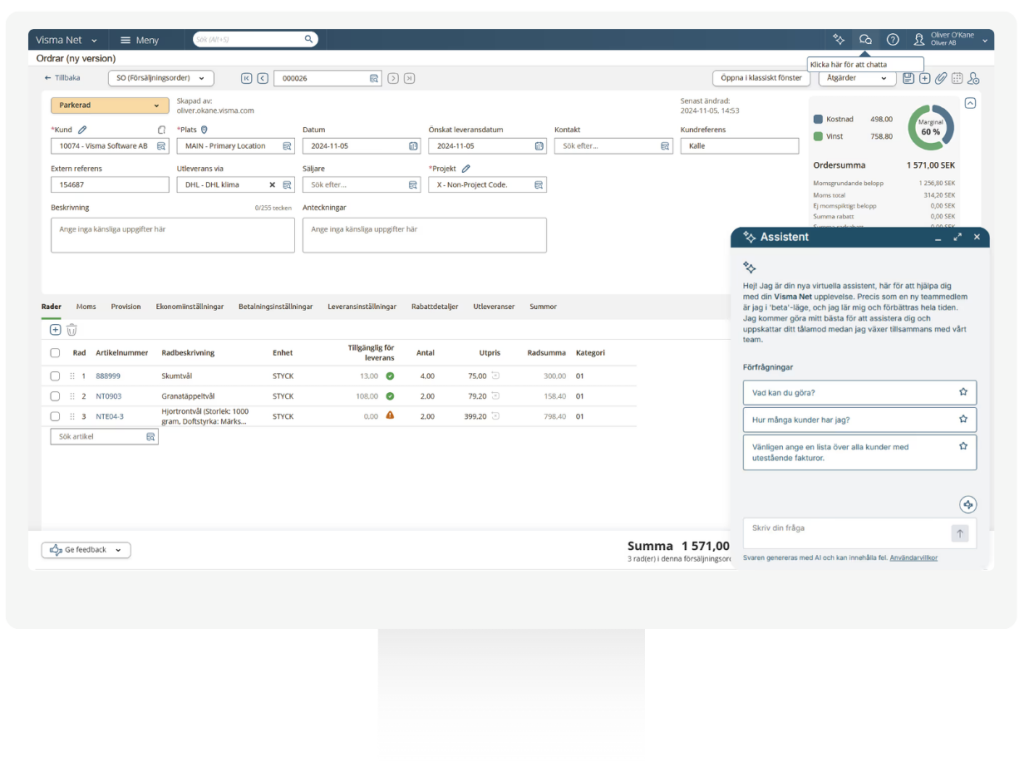Viewport: 1024px width, 771px height.
Task: Open the Leveransinställningar tab
Action: click(362, 307)
